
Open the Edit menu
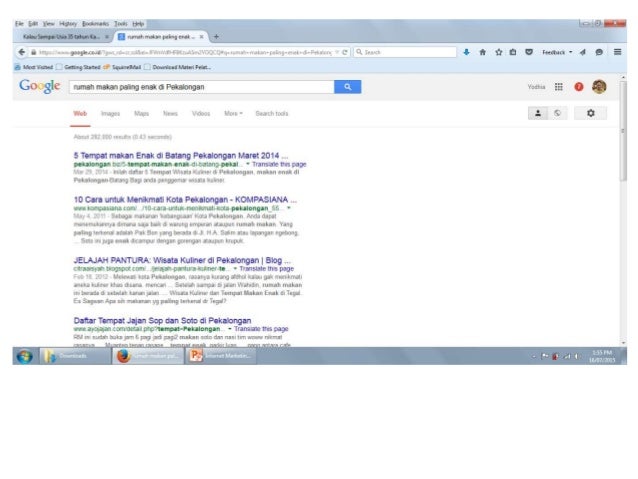tap(33, 24)
